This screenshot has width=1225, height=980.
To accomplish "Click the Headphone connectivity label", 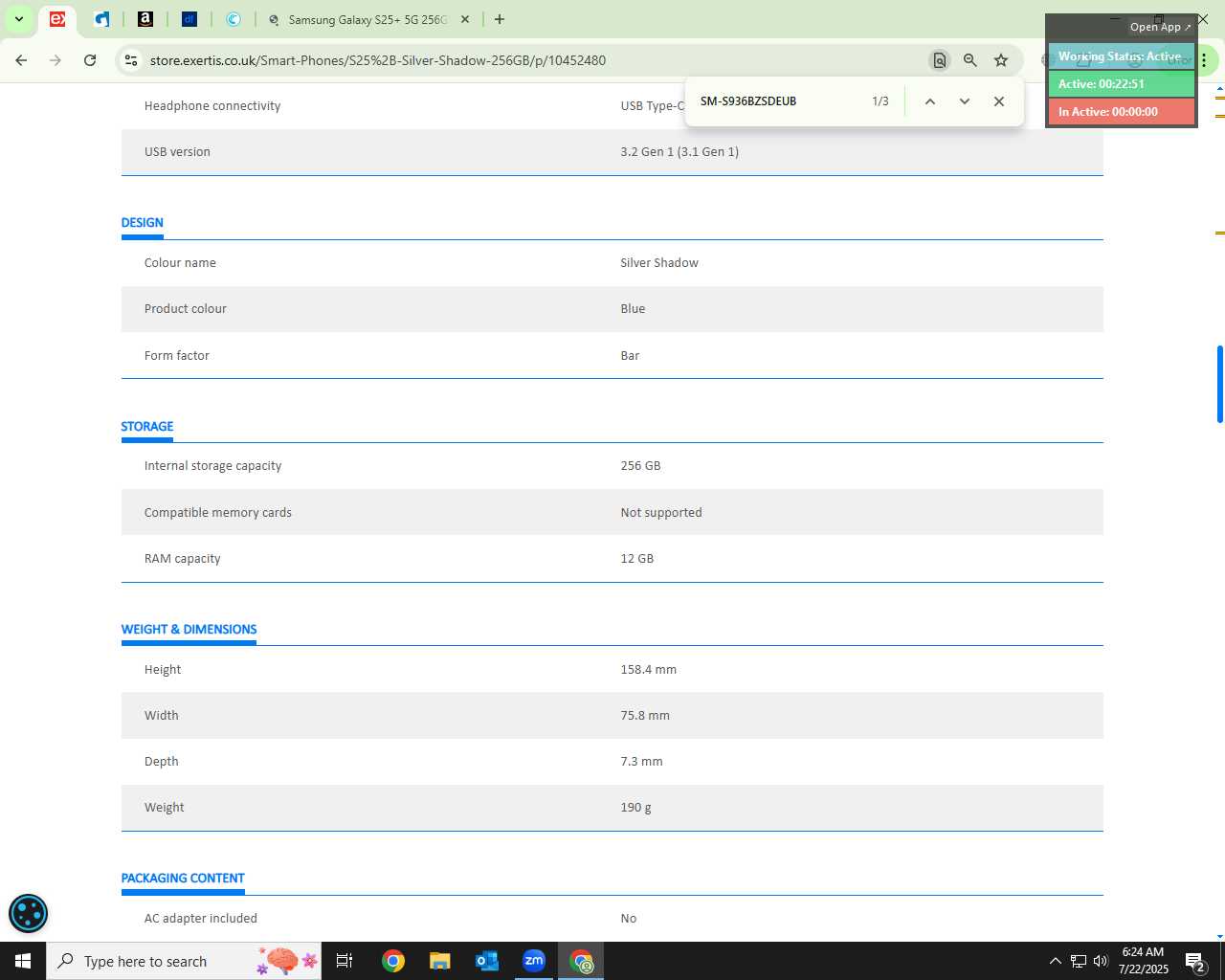I will [212, 106].
